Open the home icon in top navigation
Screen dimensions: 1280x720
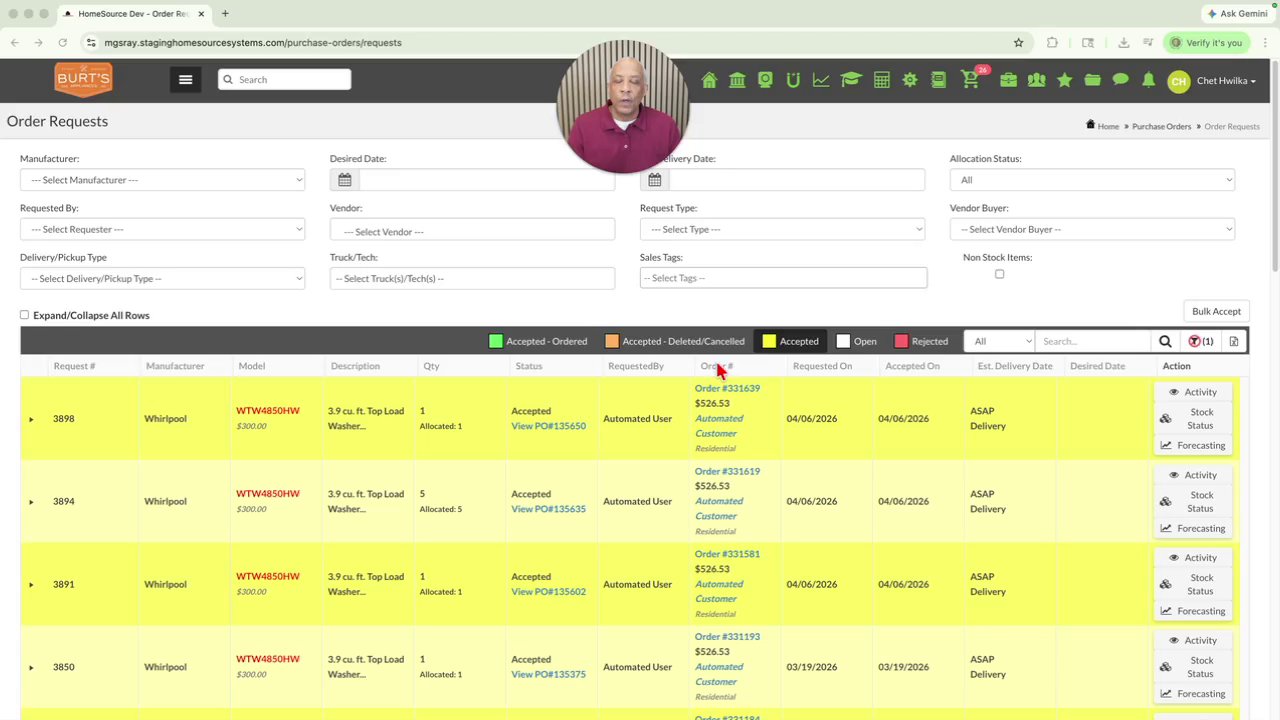[709, 80]
